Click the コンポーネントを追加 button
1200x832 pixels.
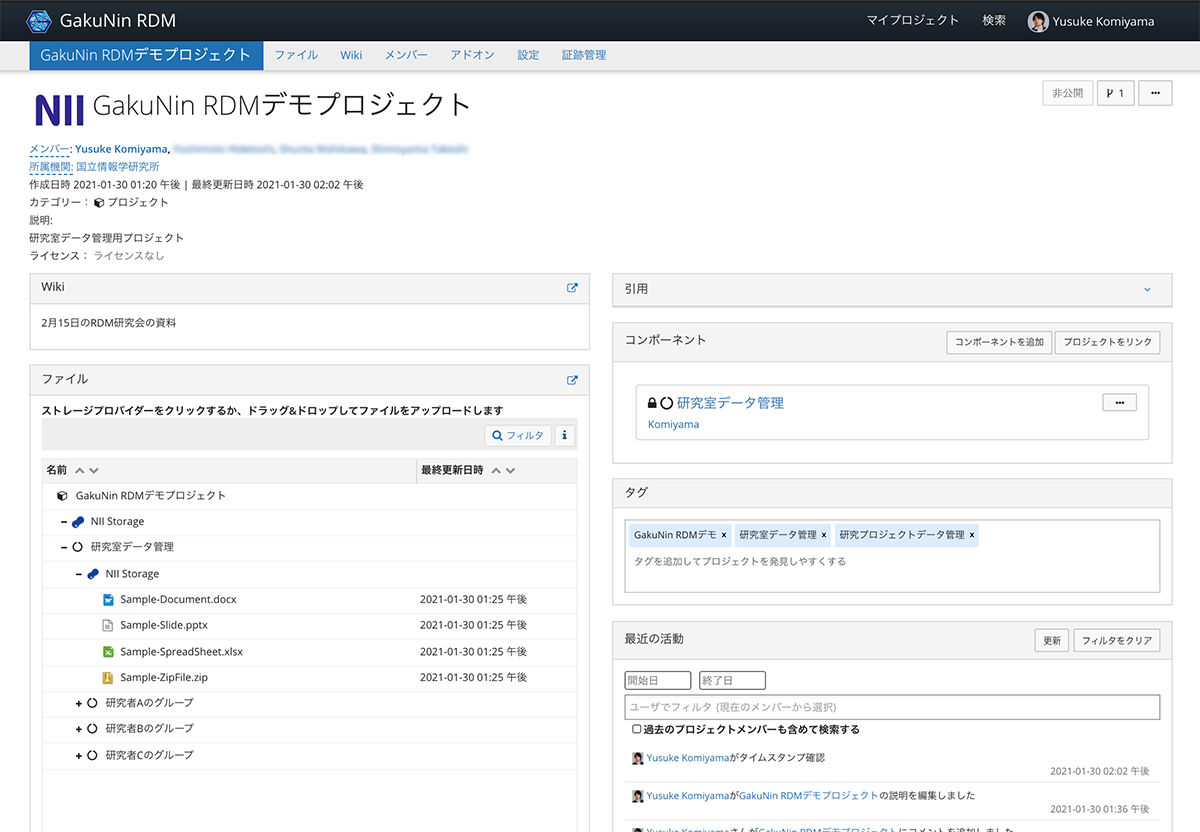tap(999, 342)
